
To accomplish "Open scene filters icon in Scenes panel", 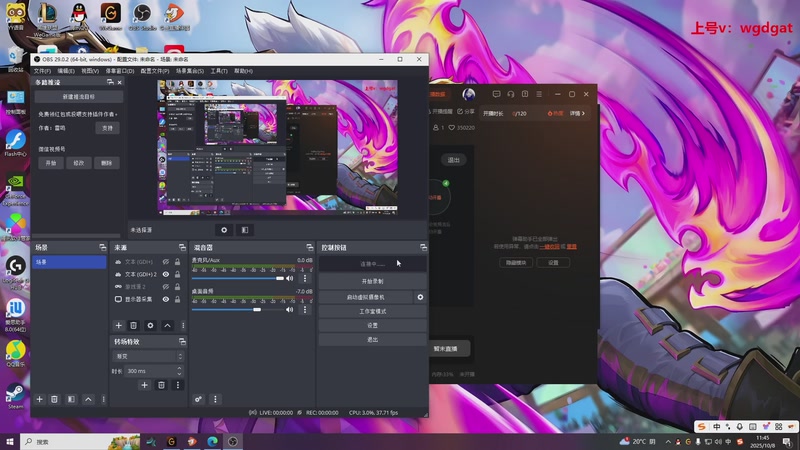I will click(x=71, y=399).
